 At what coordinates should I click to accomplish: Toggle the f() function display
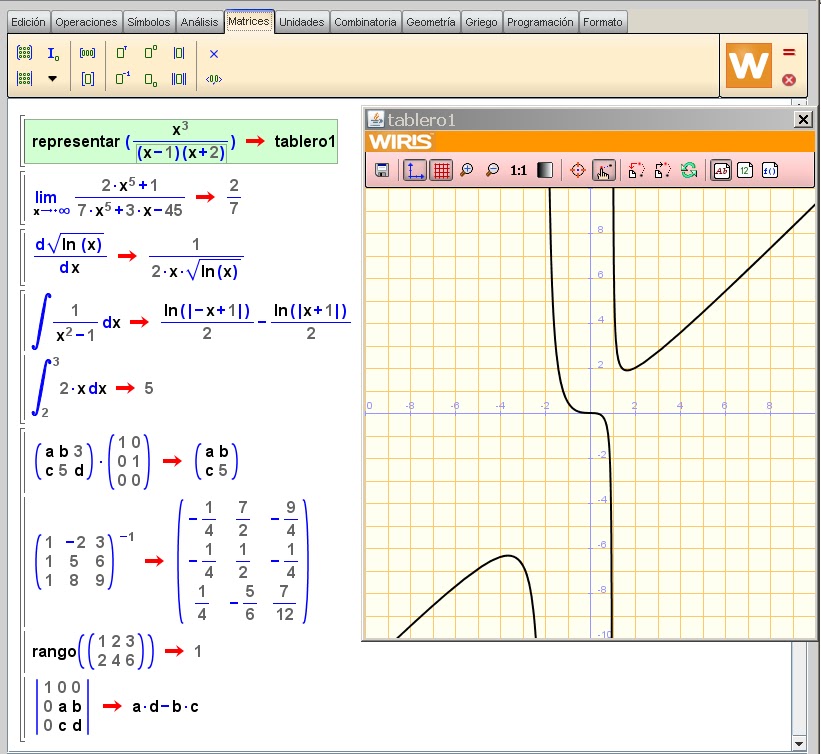click(x=770, y=170)
